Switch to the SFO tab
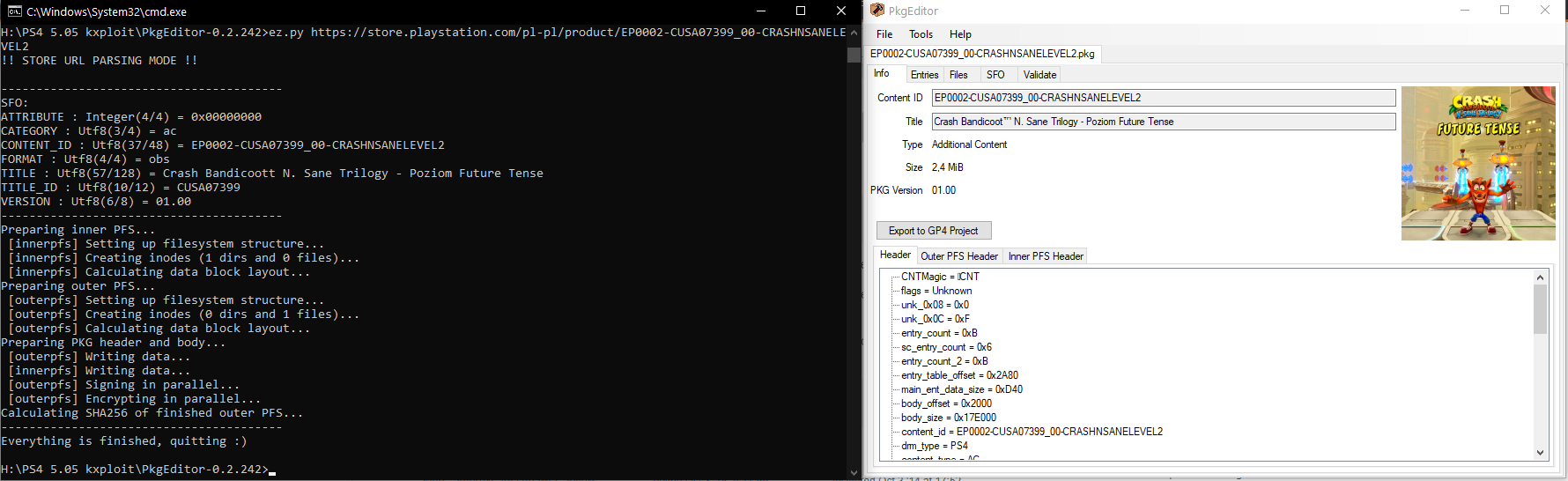The image size is (1568, 481). click(x=995, y=75)
